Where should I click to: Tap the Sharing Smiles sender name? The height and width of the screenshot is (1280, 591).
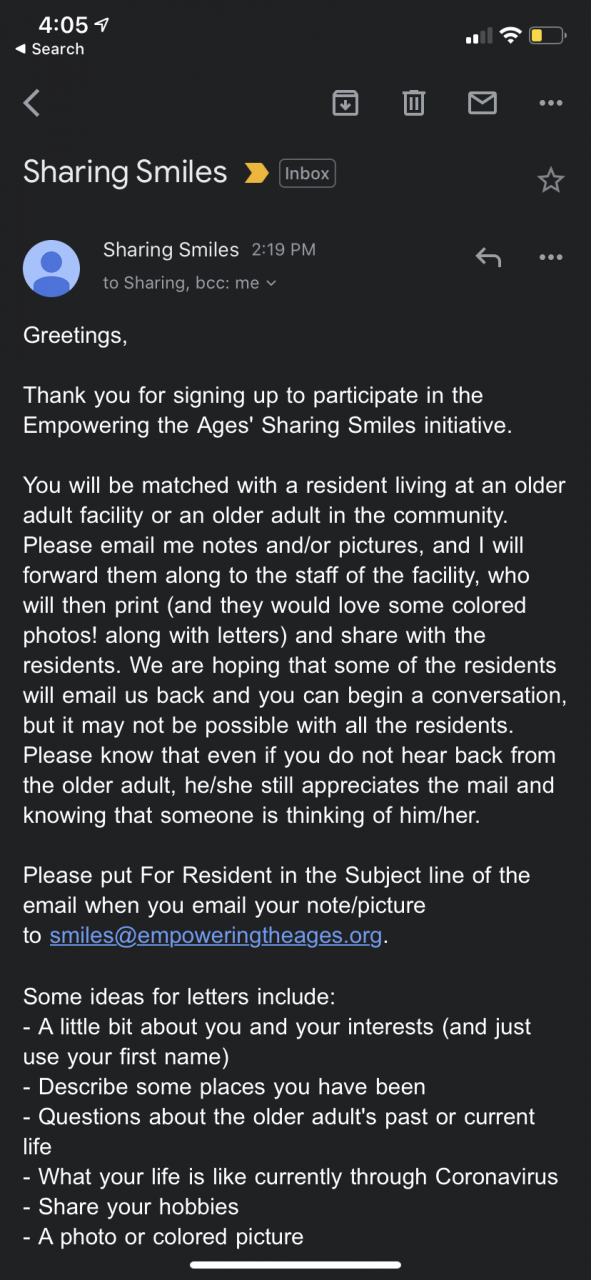(171, 250)
